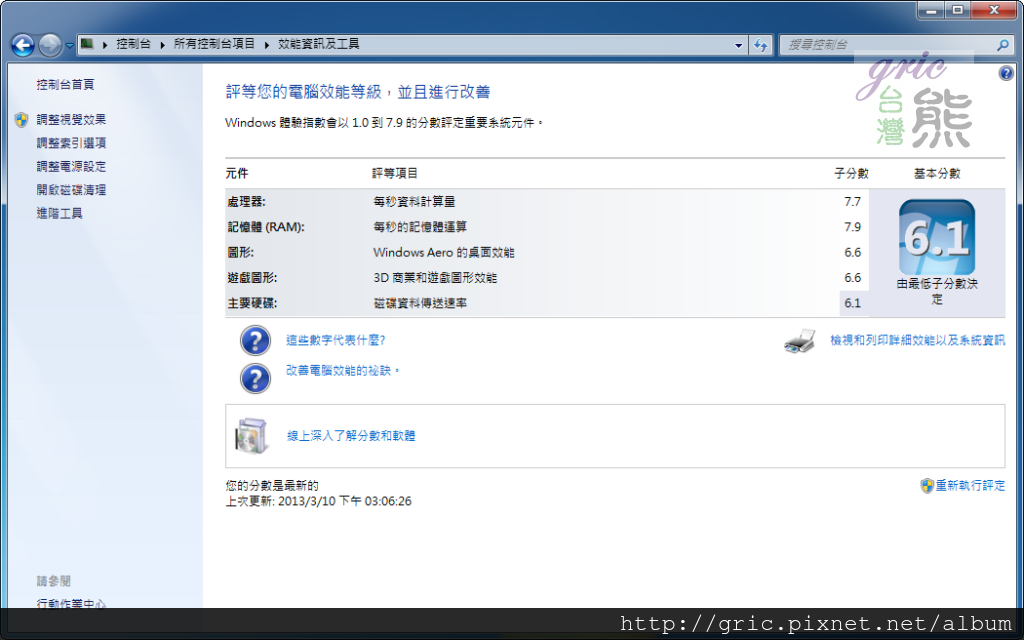Click the refresh button beside address bar
1024x640 pixels.
(x=760, y=45)
